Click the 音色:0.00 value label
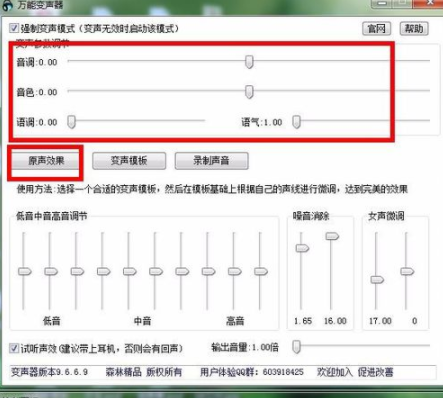The width and height of the screenshot is (443, 398). tap(37, 92)
